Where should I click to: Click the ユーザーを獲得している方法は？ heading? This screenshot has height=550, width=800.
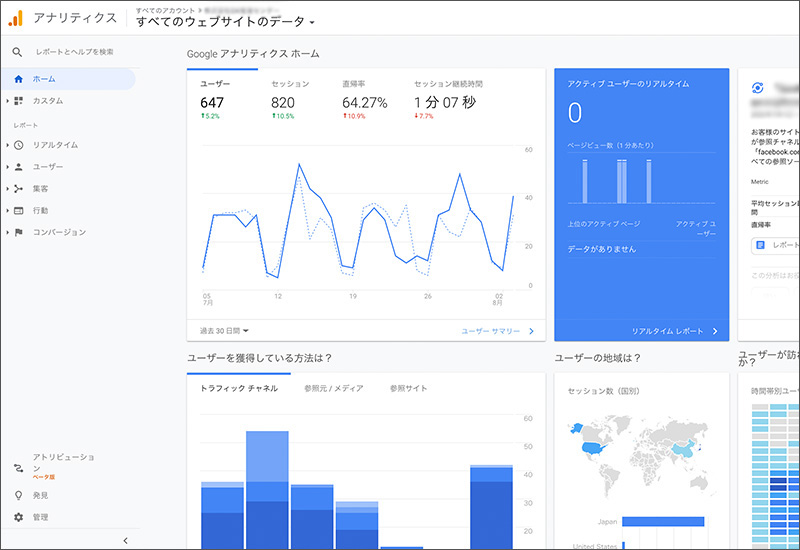(x=260, y=358)
